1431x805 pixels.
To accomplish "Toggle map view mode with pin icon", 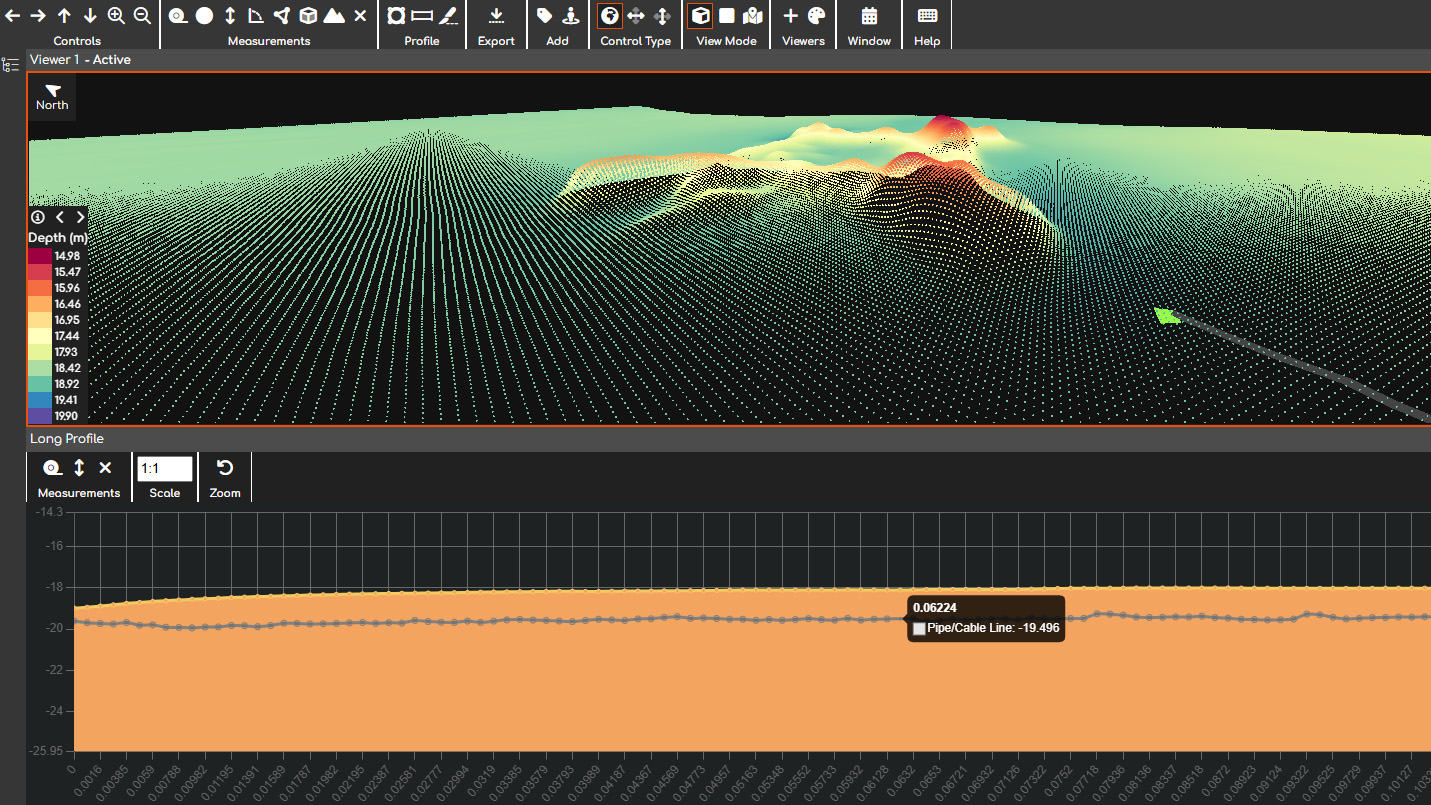I will click(x=753, y=16).
